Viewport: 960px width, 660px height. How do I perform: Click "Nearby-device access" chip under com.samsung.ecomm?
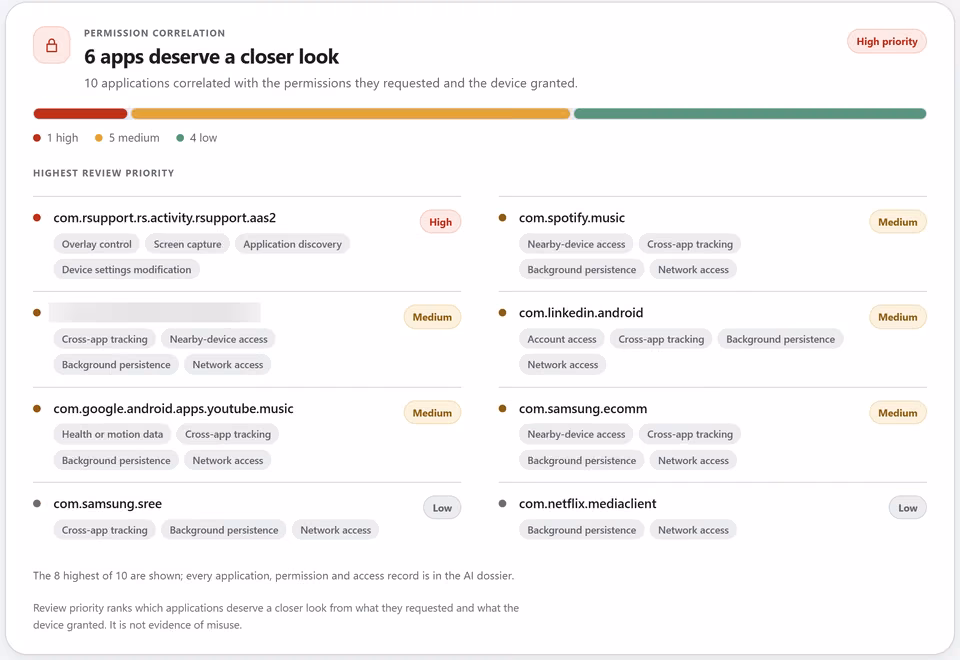coord(576,434)
